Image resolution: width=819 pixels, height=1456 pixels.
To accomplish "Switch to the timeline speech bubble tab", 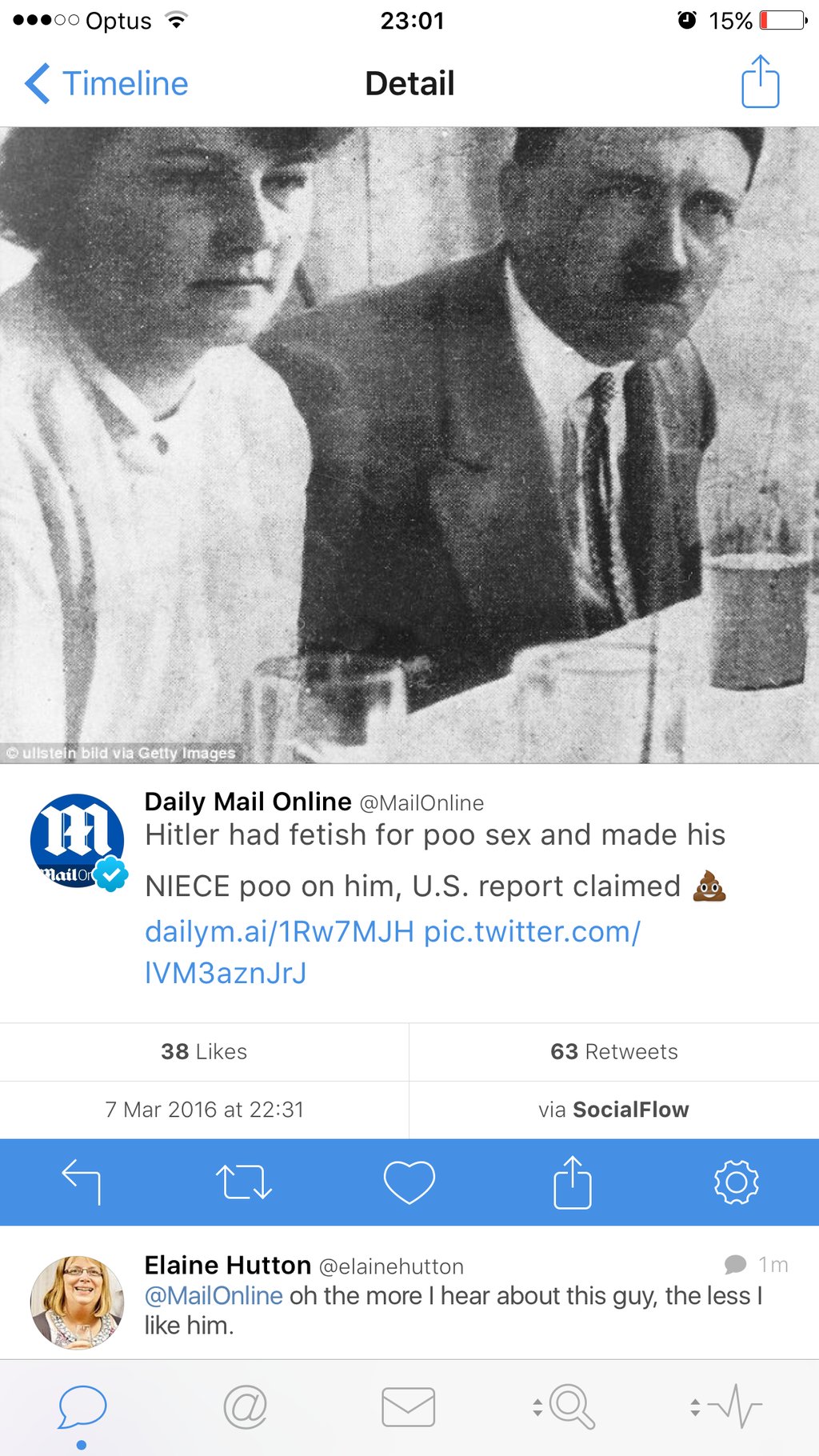I will click(82, 1408).
